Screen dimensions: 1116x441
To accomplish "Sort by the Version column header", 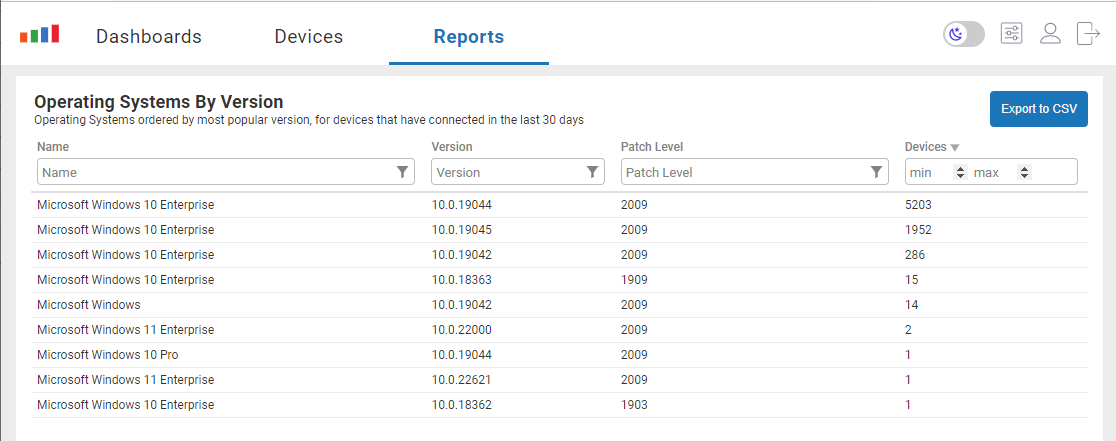I will [x=452, y=147].
